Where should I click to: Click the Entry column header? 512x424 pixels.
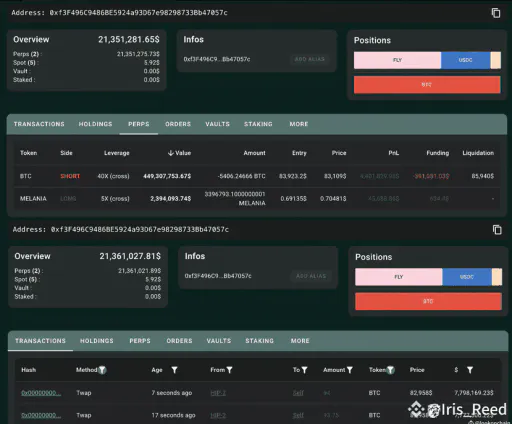pos(299,153)
